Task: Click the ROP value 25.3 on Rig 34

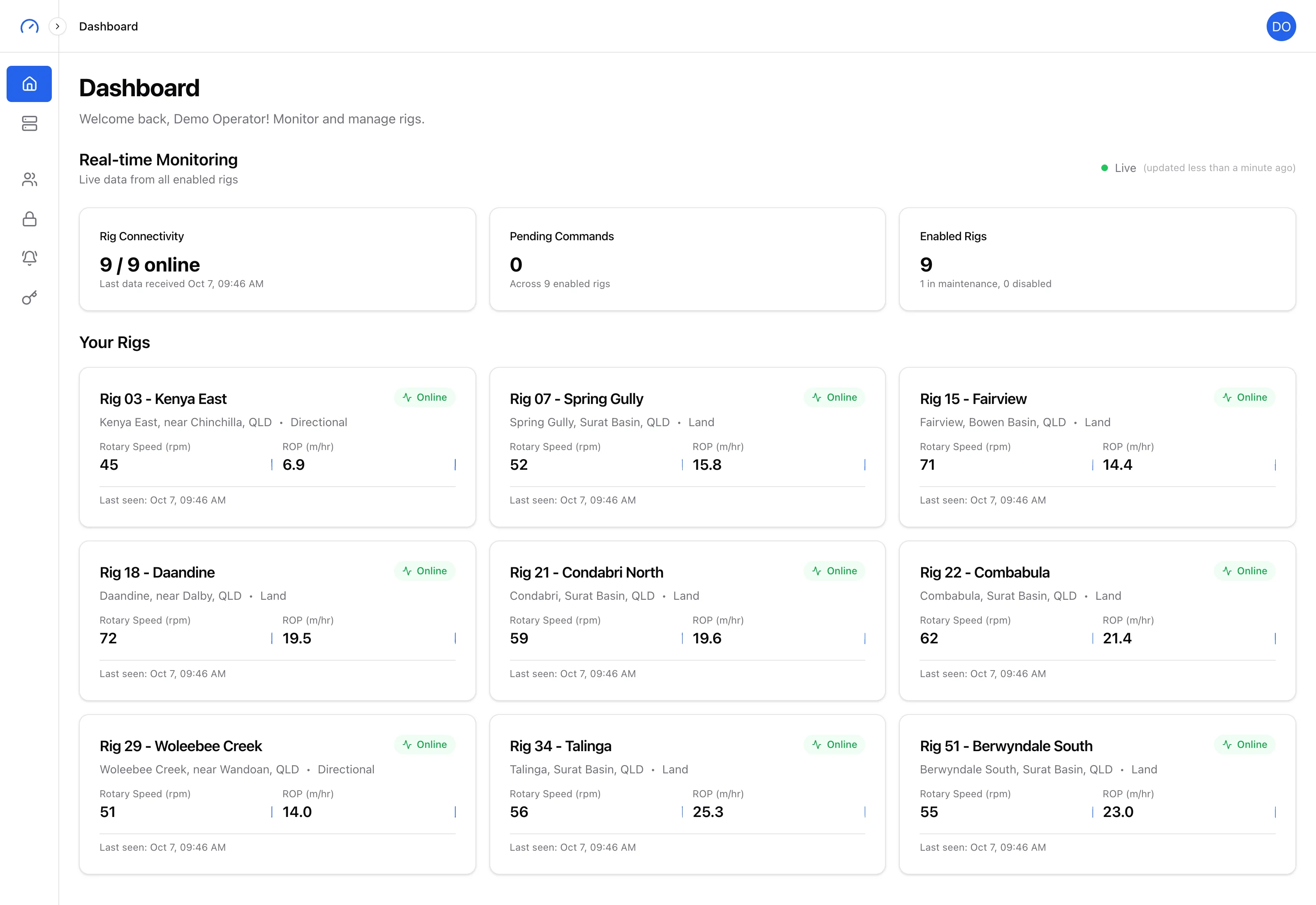Action: pos(708,812)
